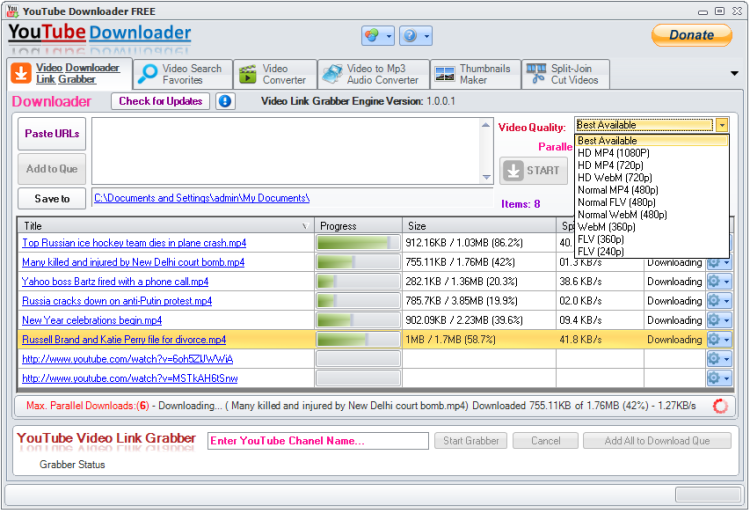The width and height of the screenshot is (750, 528).
Task: Open gear options for Russia cracks down row
Action: pos(719,301)
